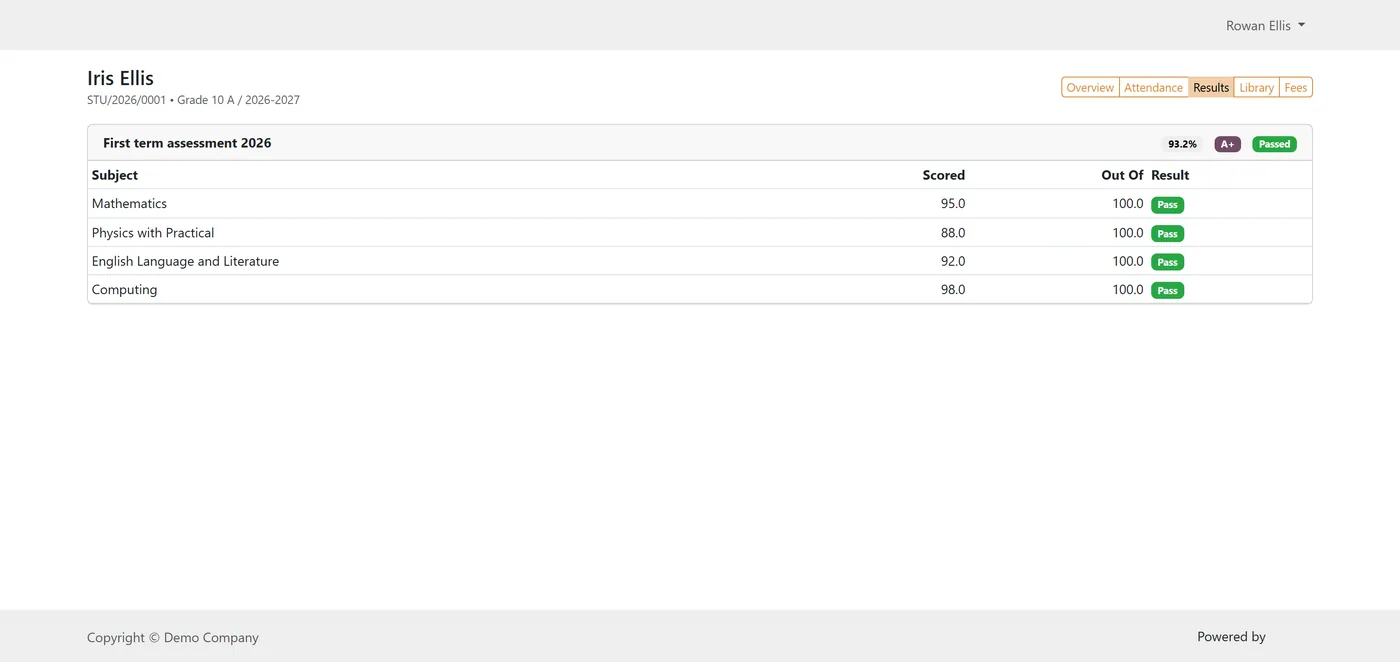The image size is (1400, 662).
Task: Click the Powered by footer text
Action: (x=1231, y=637)
